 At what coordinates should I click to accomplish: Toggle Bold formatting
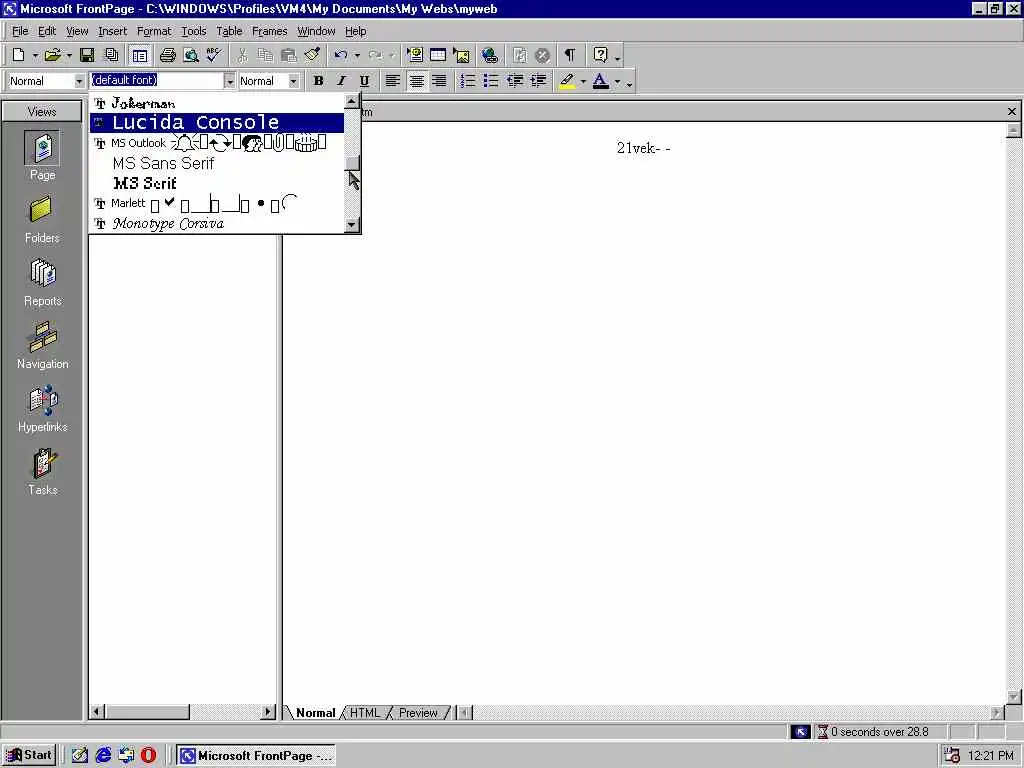click(x=318, y=80)
